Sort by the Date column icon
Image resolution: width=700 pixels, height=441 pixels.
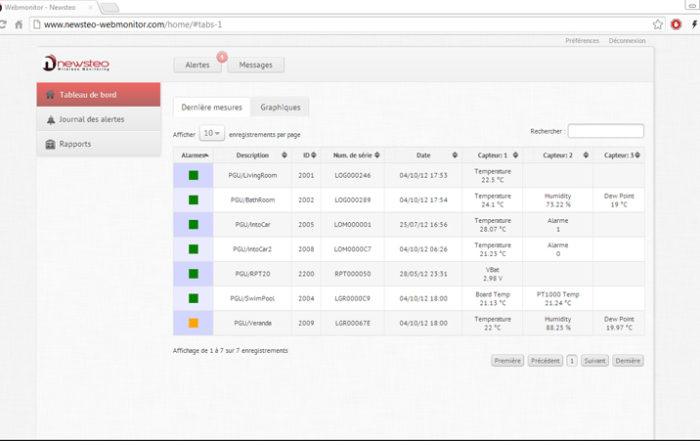455,155
